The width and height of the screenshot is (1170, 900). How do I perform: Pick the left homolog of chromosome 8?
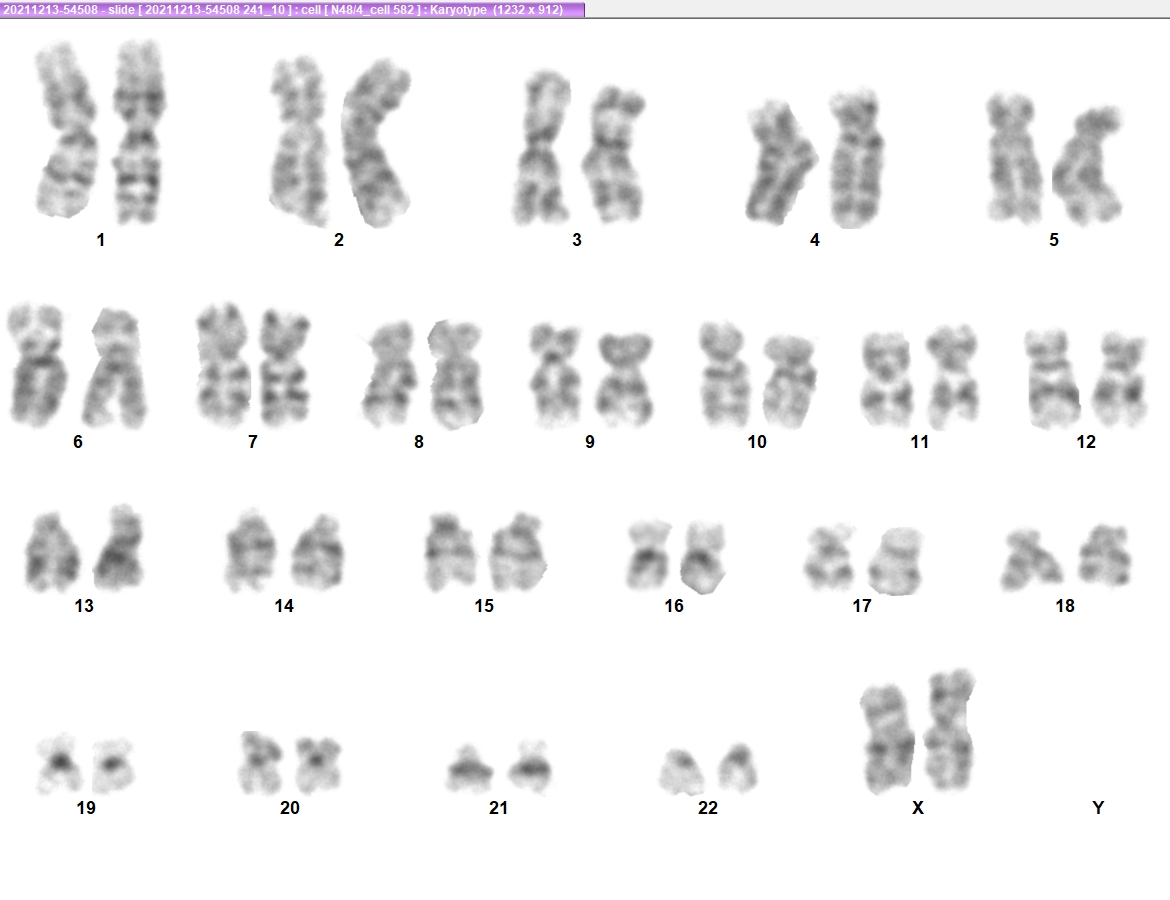390,375
